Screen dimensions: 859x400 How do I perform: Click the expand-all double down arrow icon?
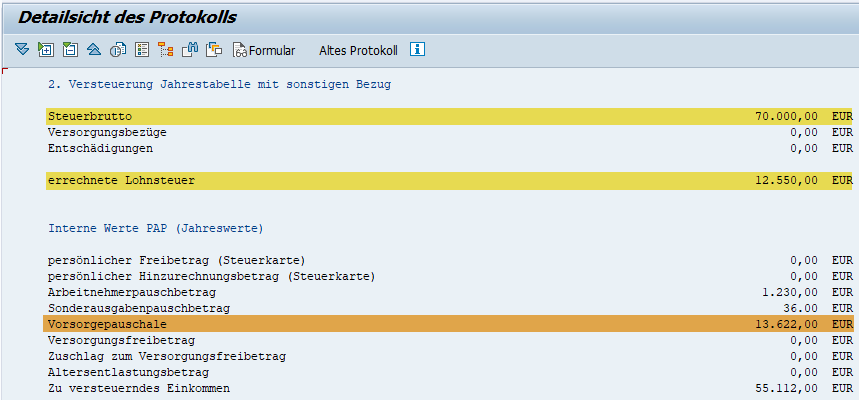(22, 50)
